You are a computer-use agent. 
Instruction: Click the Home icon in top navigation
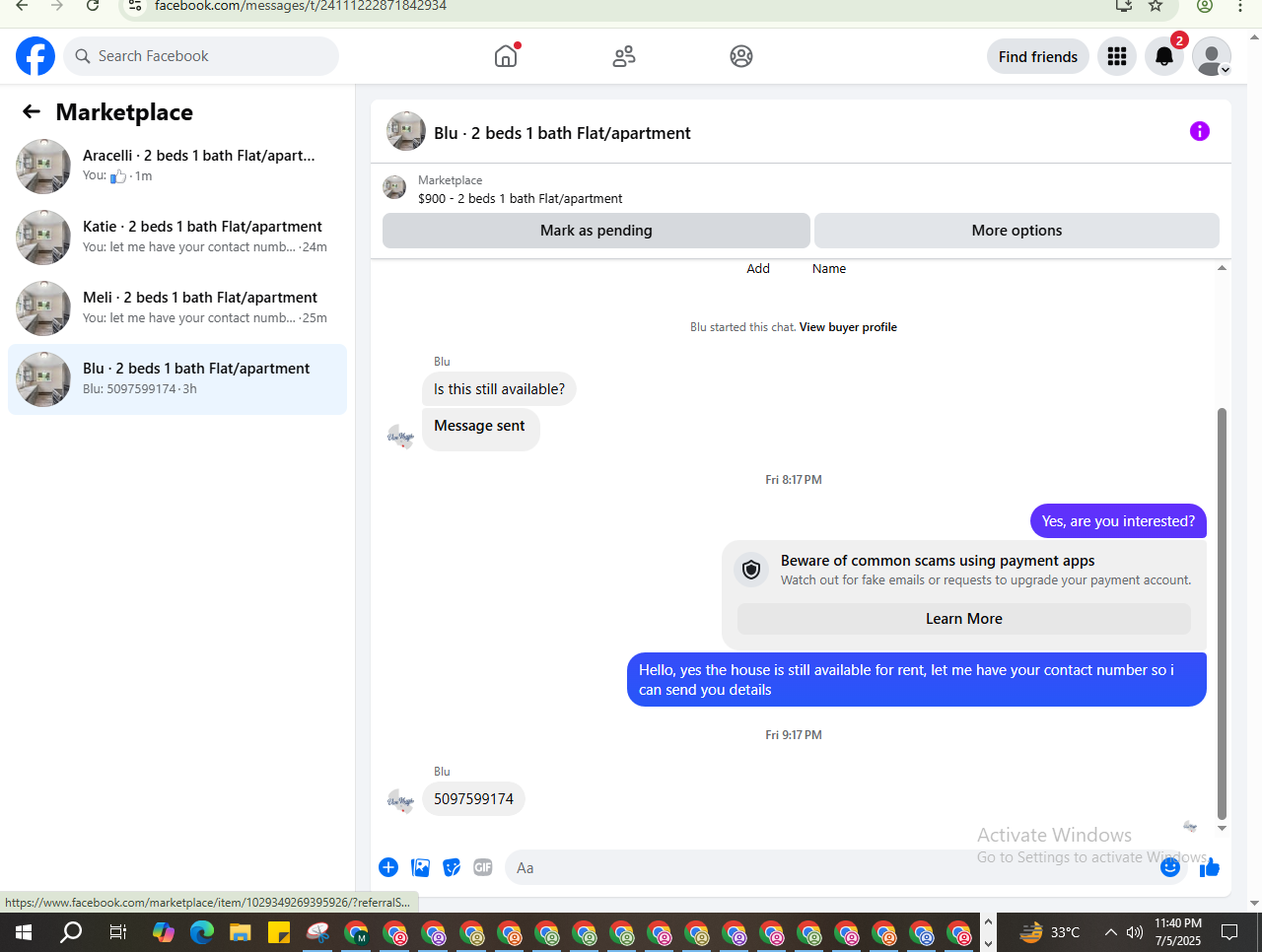coord(506,56)
